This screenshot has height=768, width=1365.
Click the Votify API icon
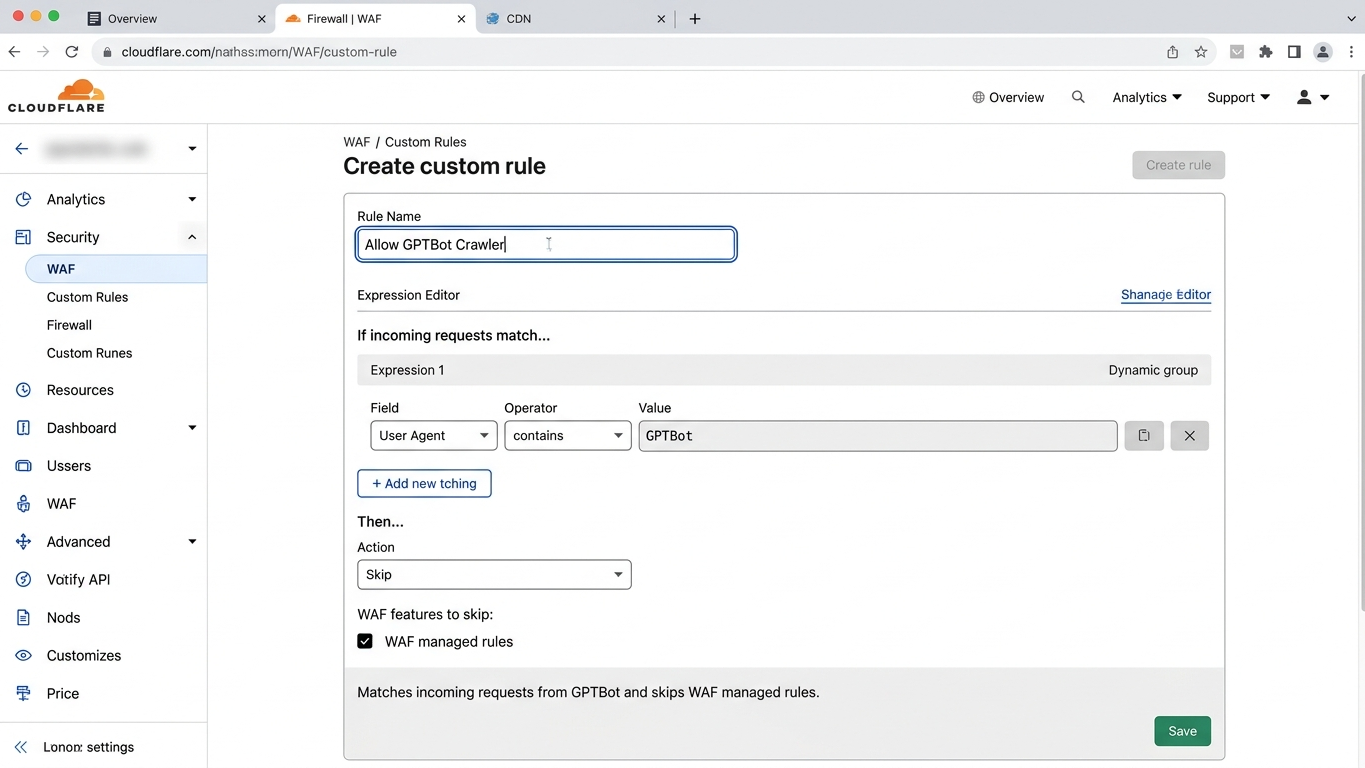[24, 580]
